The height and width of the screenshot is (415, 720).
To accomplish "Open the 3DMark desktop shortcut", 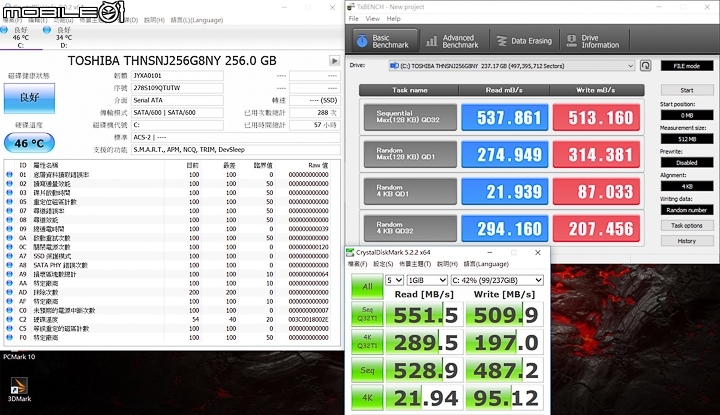I will click(x=19, y=389).
